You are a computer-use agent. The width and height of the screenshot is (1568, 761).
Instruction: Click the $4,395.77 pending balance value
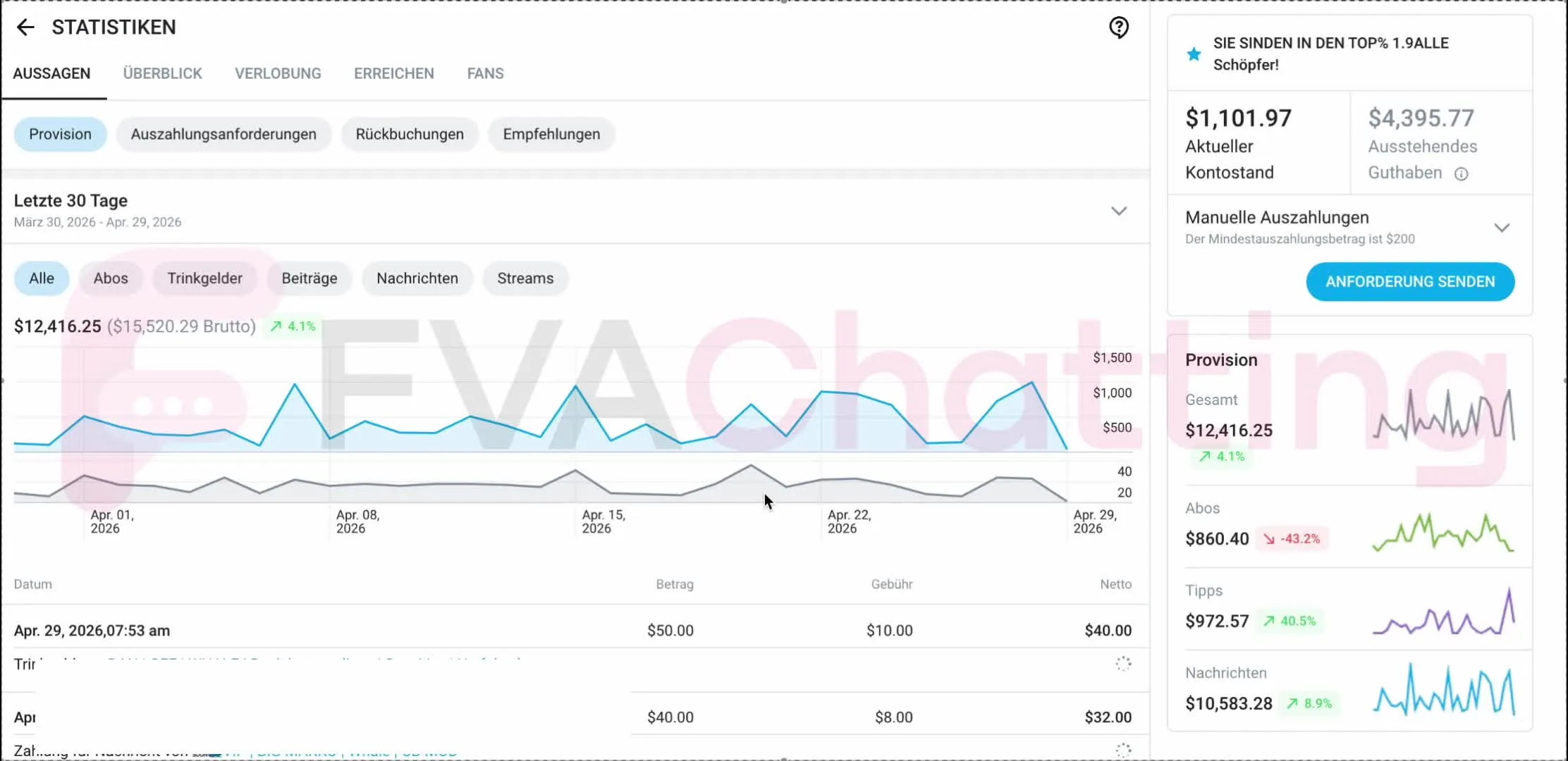click(x=1421, y=118)
